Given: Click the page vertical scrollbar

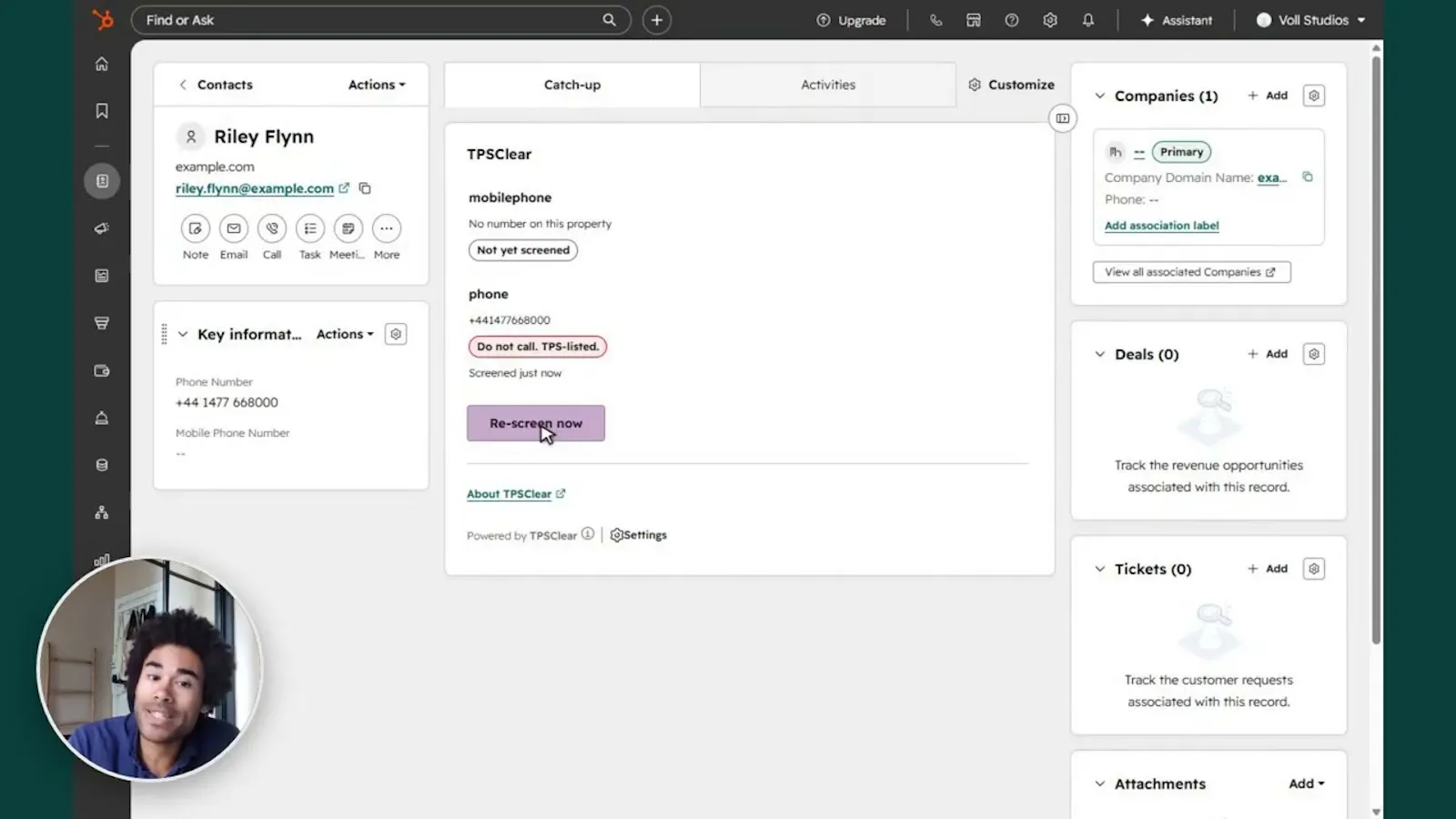Looking at the screenshot, I should [1376, 350].
